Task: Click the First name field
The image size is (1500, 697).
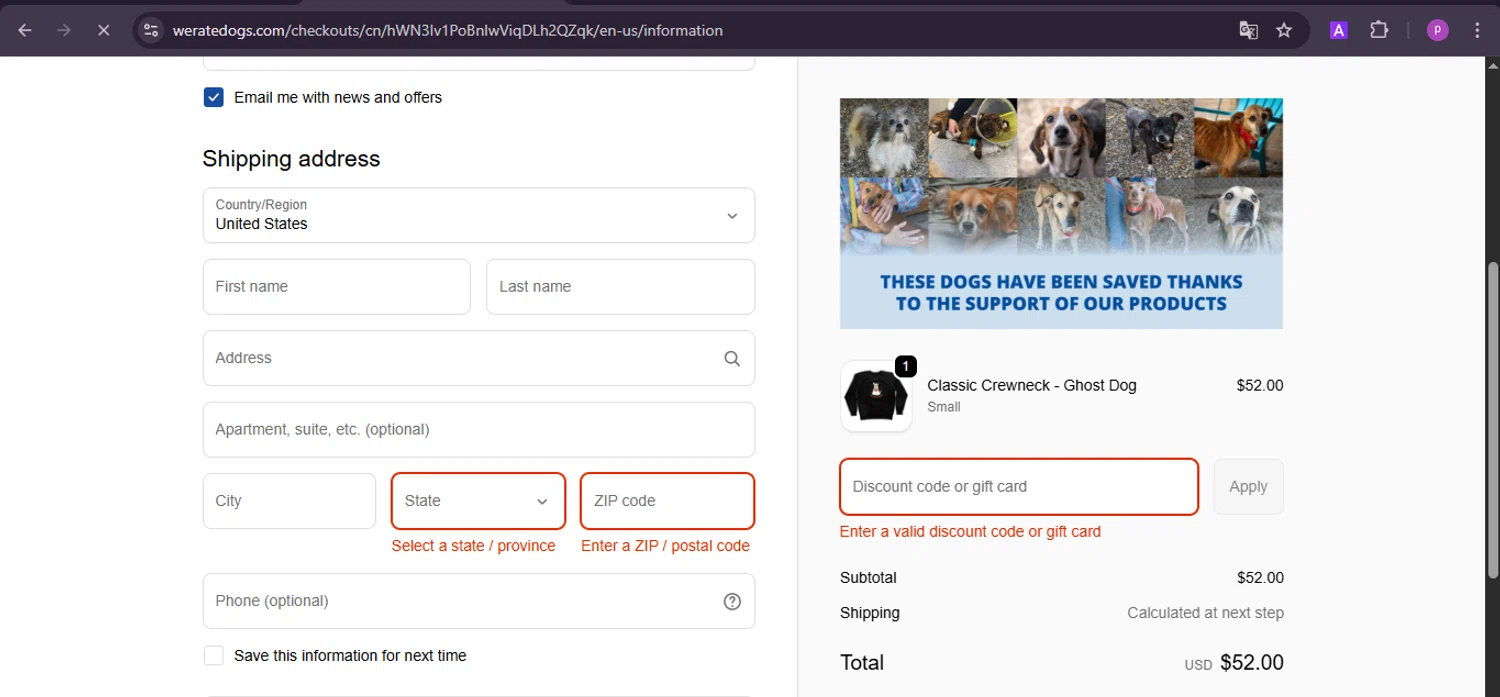Action: pyautogui.click(x=336, y=287)
